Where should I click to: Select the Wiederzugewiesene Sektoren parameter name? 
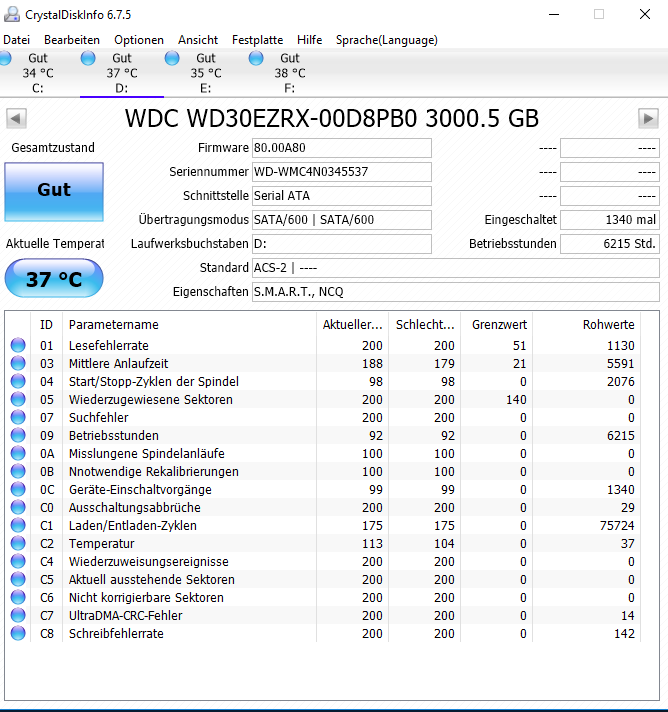[150, 400]
